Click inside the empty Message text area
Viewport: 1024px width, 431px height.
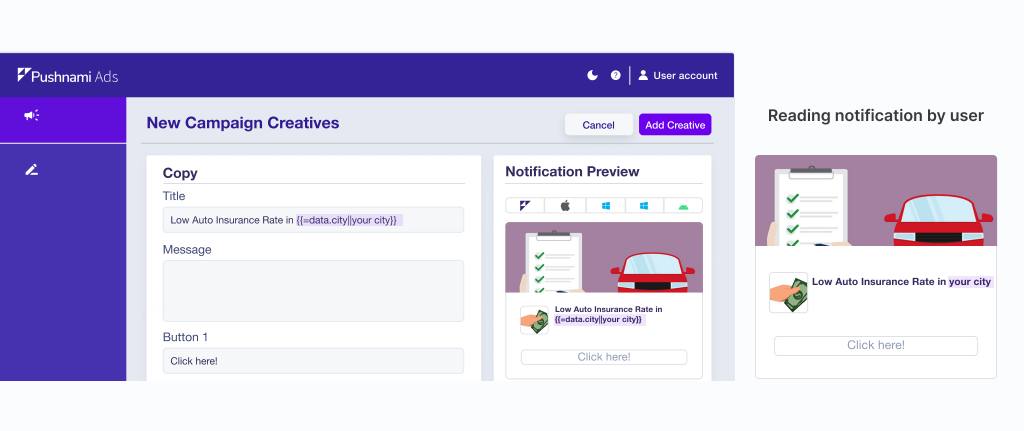coord(313,291)
